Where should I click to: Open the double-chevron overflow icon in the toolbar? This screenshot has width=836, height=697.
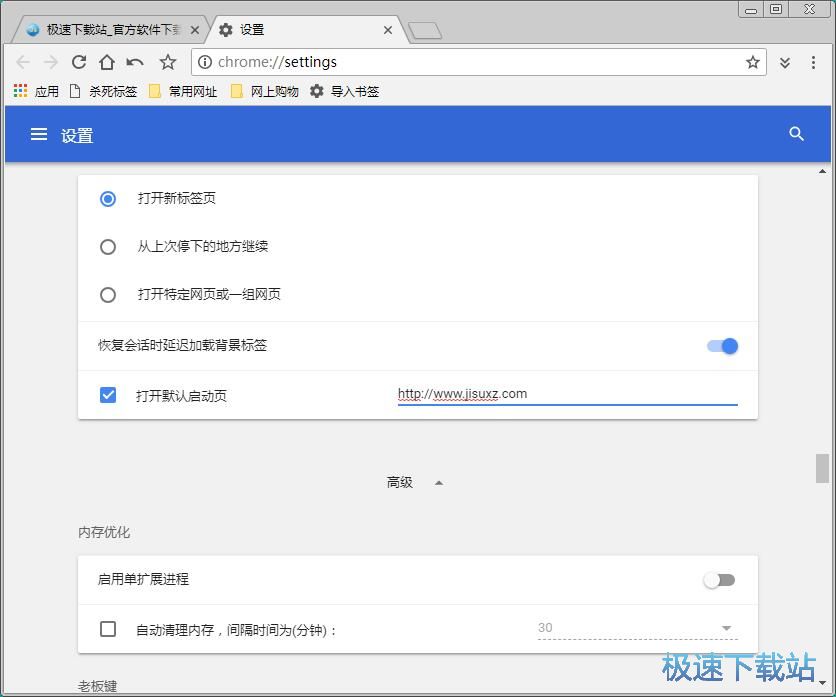pyautogui.click(x=785, y=63)
